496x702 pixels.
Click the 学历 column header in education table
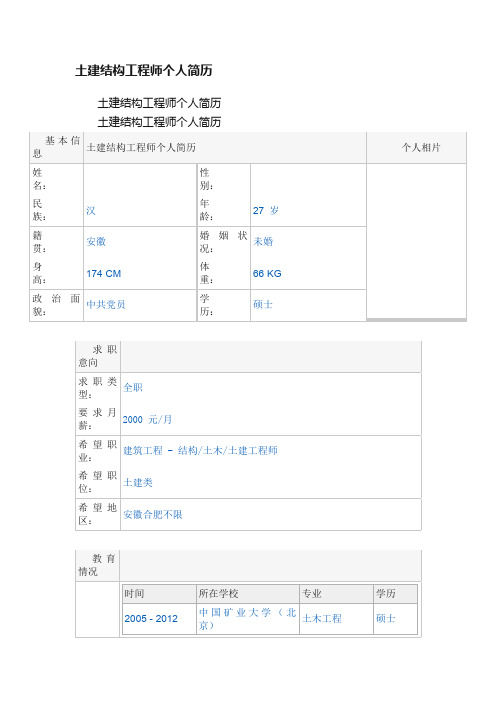coord(396,594)
